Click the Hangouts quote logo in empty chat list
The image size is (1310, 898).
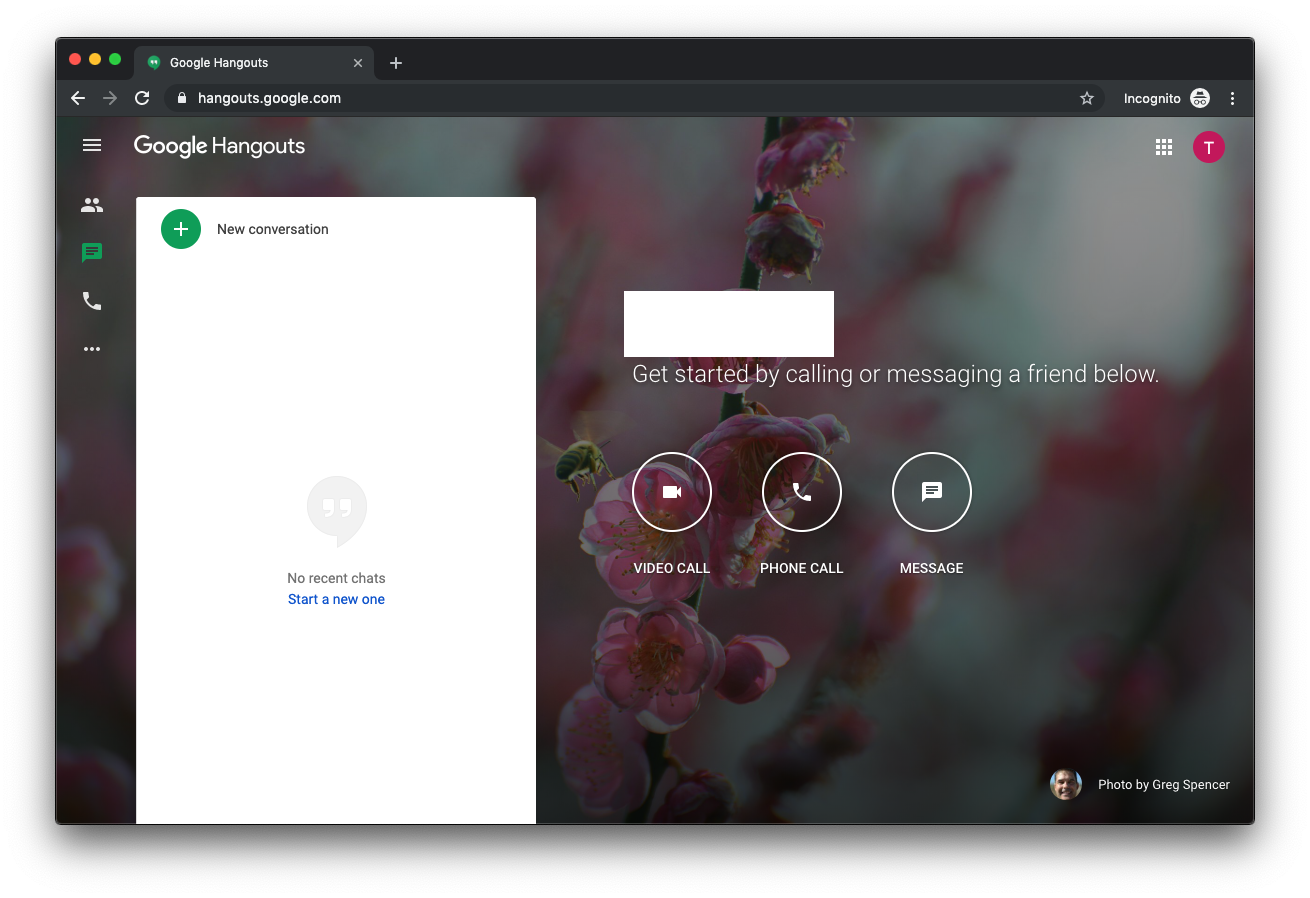tap(337, 511)
